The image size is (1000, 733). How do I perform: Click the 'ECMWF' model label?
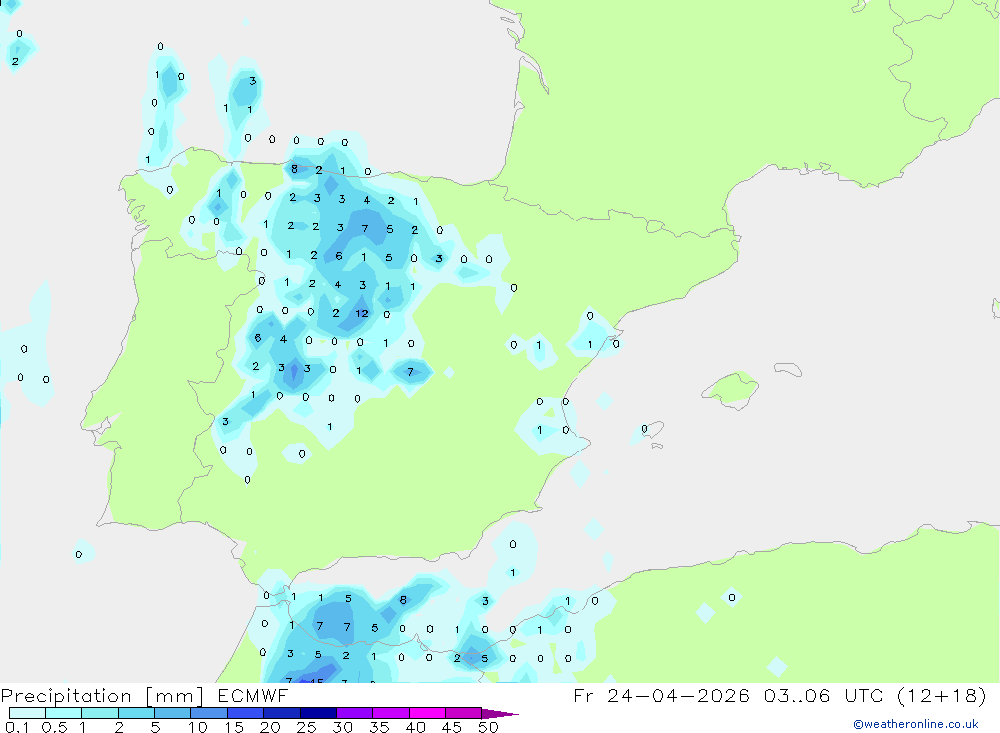pyautogui.click(x=253, y=695)
